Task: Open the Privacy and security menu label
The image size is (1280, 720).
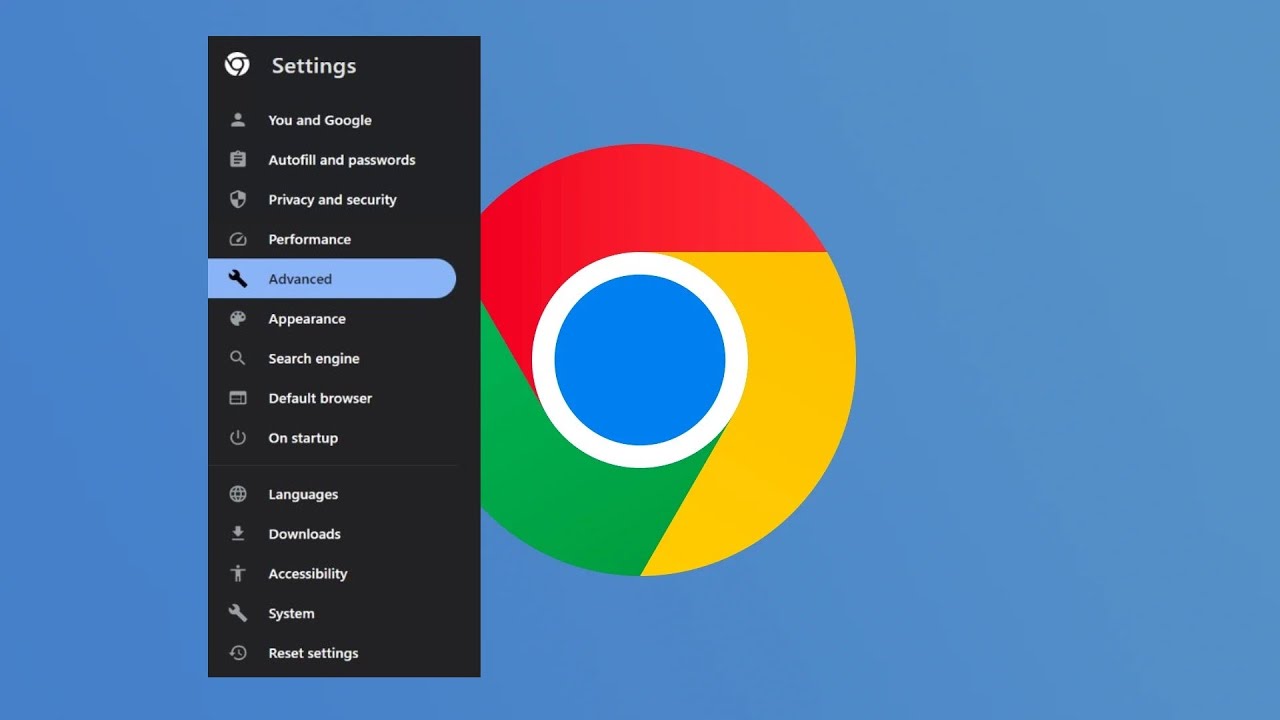Action: click(332, 200)
